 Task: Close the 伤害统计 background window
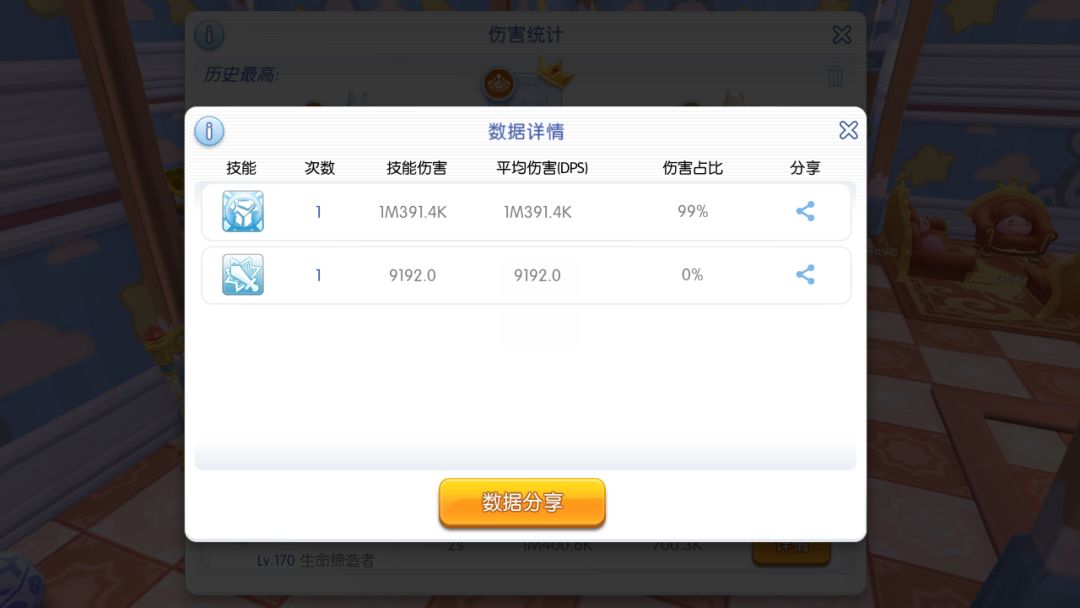coord(842,34)
